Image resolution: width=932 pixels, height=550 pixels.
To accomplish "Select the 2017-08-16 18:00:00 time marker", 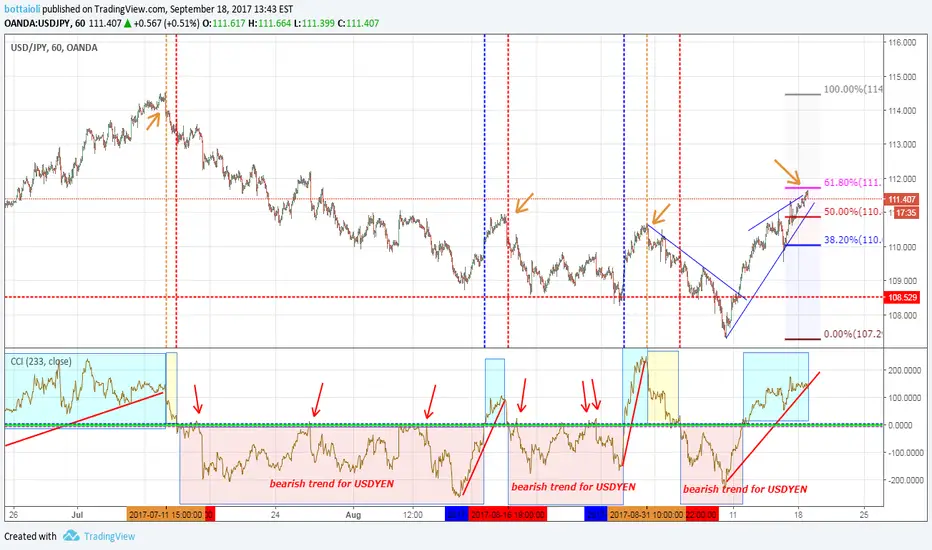I will [508, 514].
